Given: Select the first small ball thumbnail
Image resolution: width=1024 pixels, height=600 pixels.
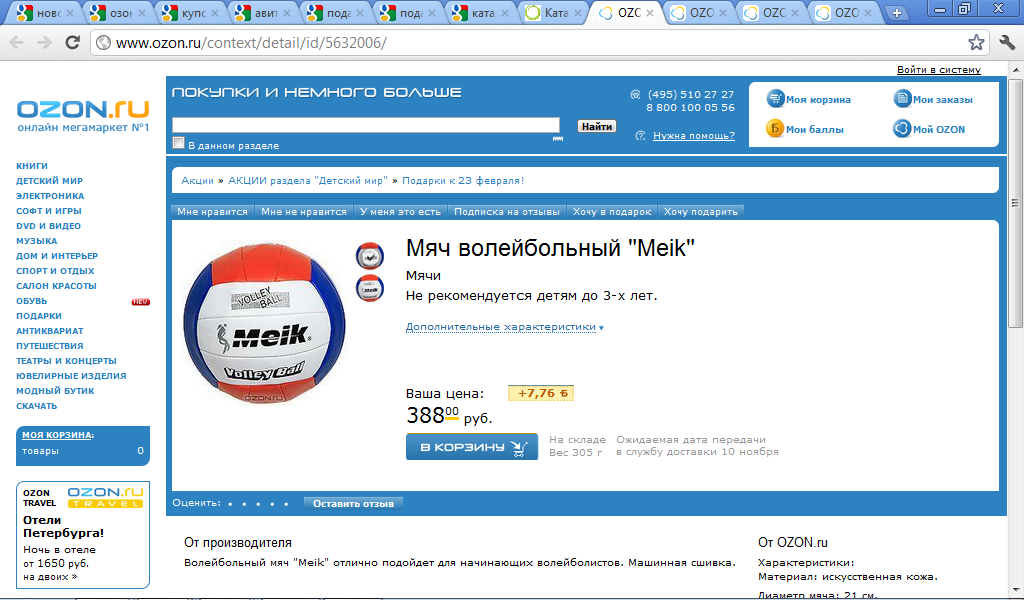Looking at the screenshot, I should [370, 255].
